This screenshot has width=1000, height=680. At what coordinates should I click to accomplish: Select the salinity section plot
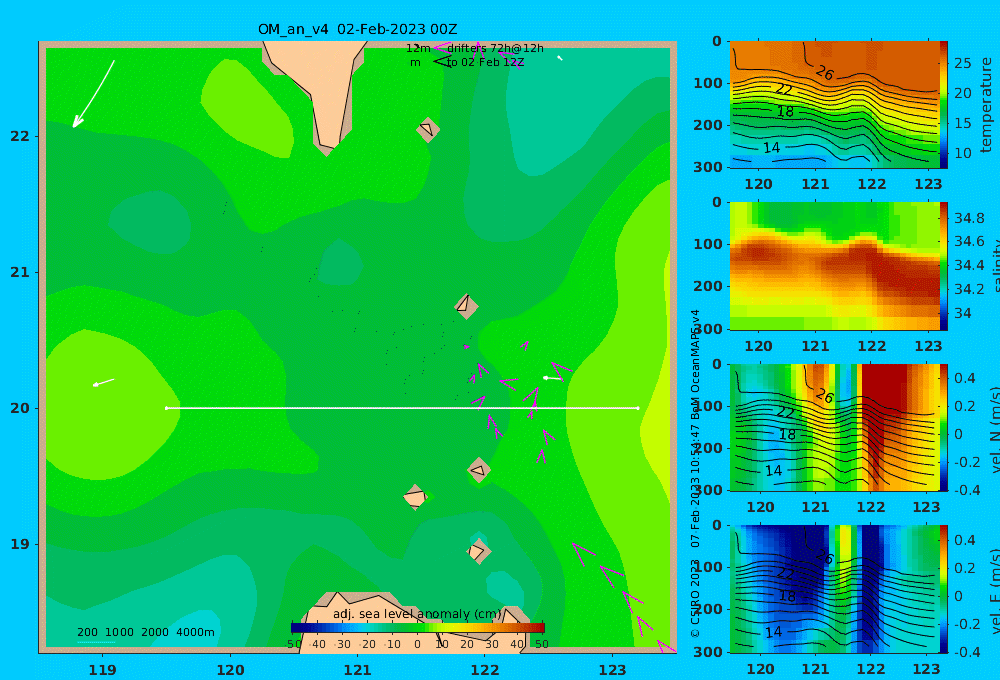tap(835, 266)
